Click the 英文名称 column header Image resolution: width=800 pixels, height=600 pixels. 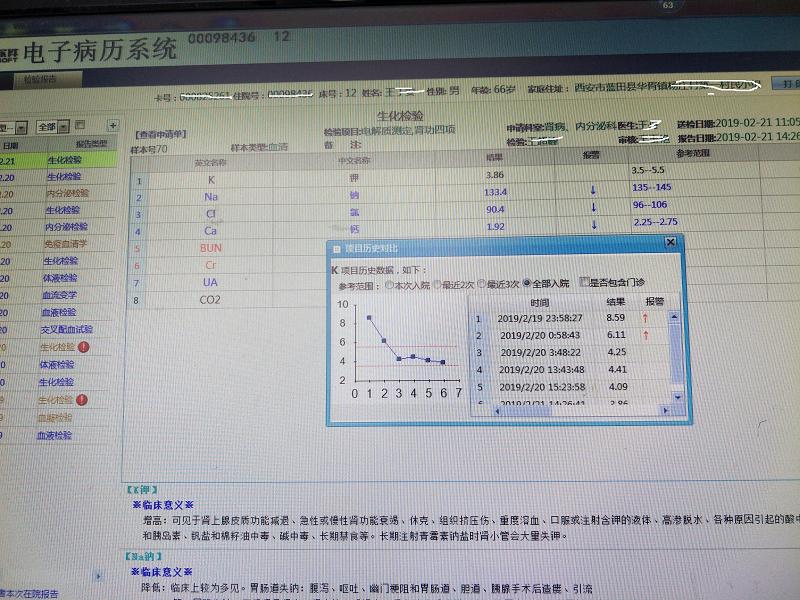tap(210, 163)
